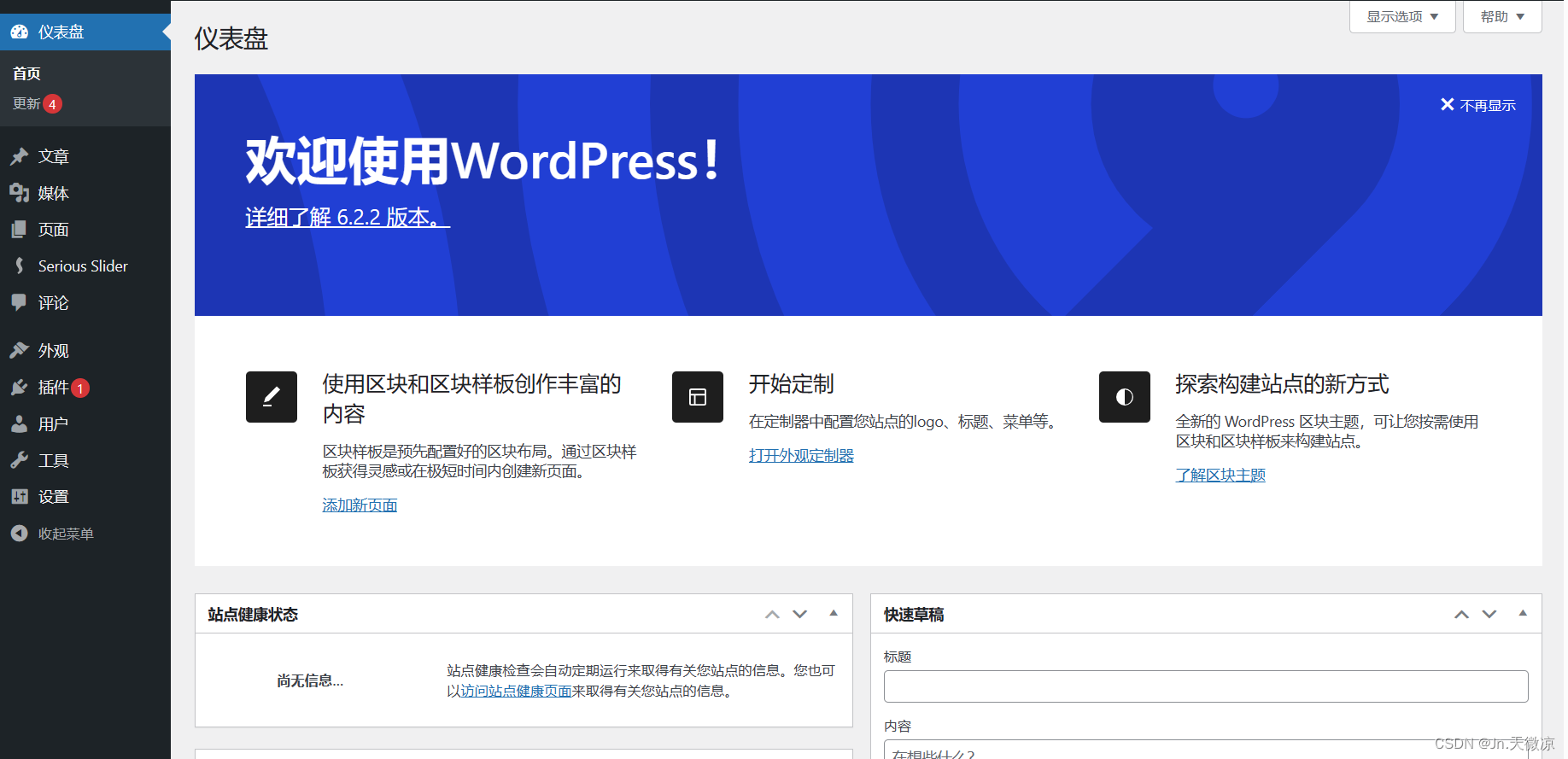Click the wrench icon next to 工具
This screenshot has width=1568, height=759.
[x=20, y=460]
